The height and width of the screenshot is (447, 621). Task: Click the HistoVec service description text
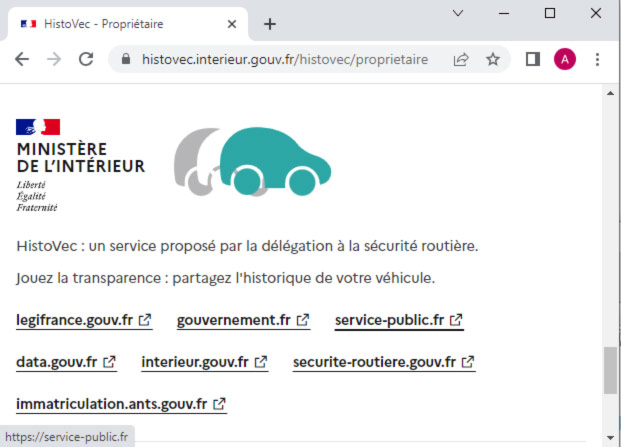click(248, 246)
